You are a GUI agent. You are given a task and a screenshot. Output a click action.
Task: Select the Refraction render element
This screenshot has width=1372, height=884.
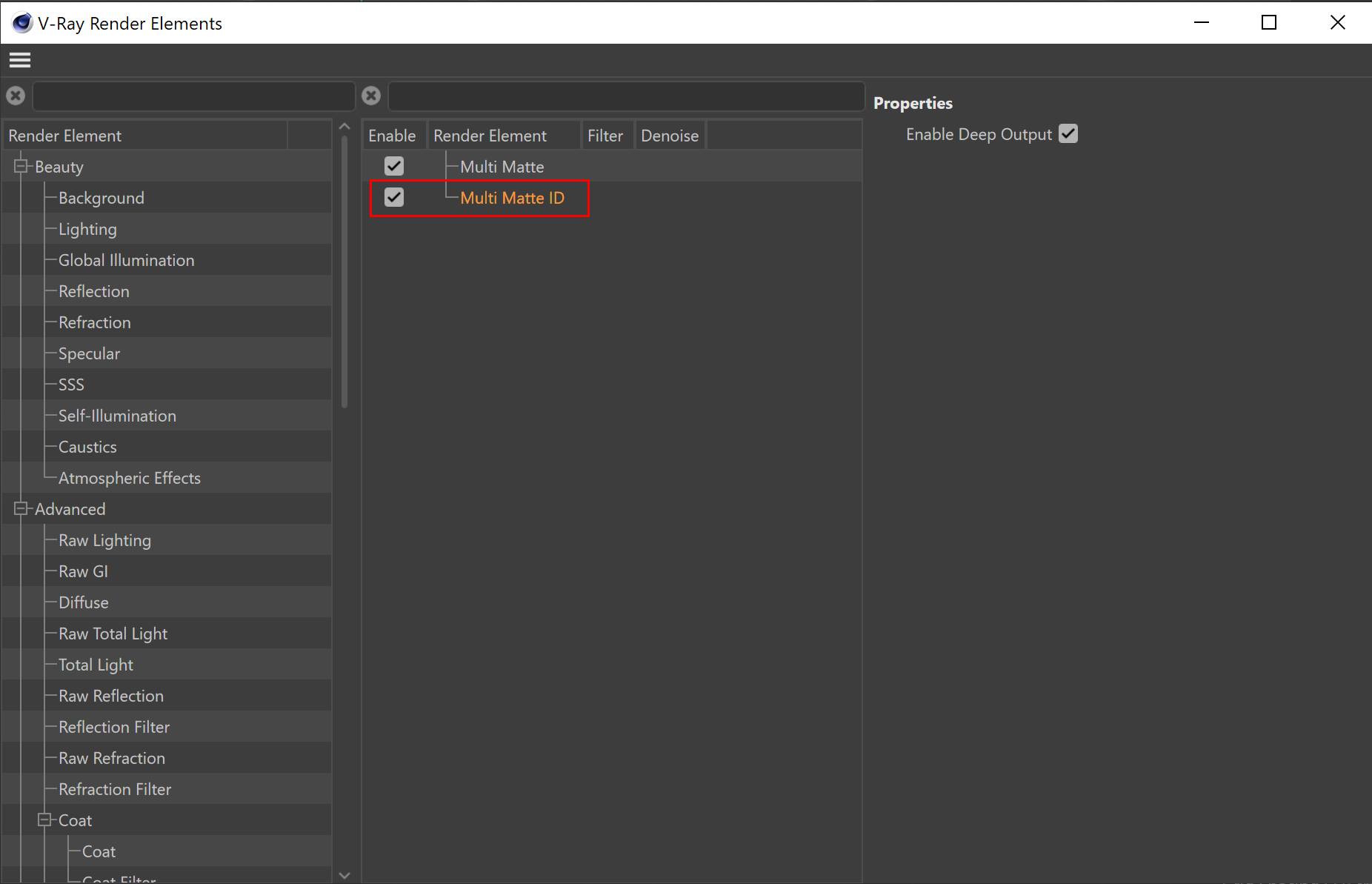coord(95,322)
